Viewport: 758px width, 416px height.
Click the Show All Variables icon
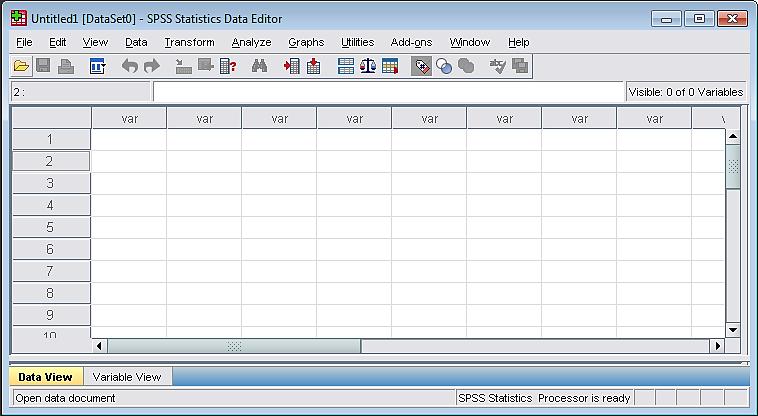[x=466, y=66]
